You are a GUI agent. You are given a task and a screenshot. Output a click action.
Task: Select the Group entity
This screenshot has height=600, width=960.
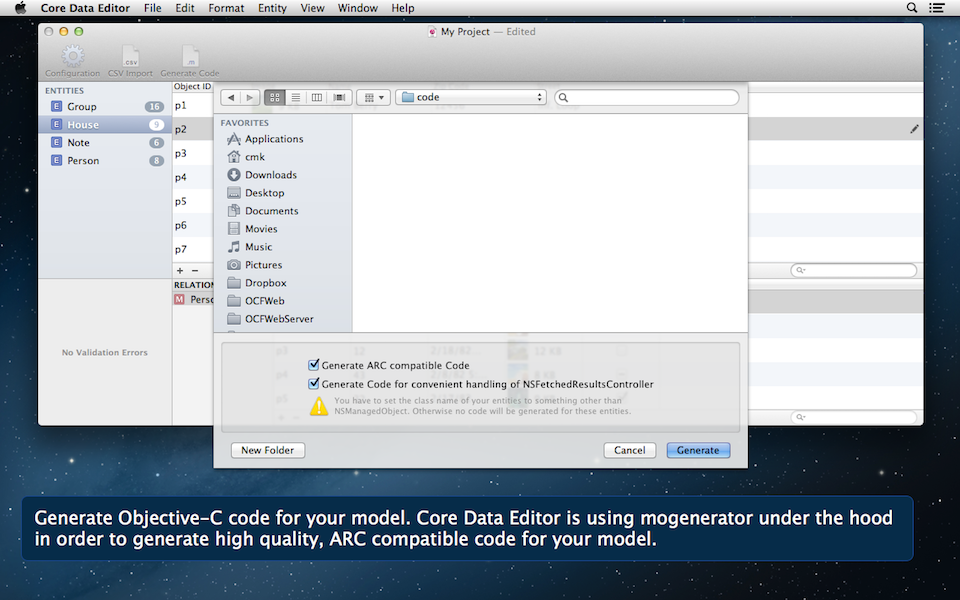105,107
